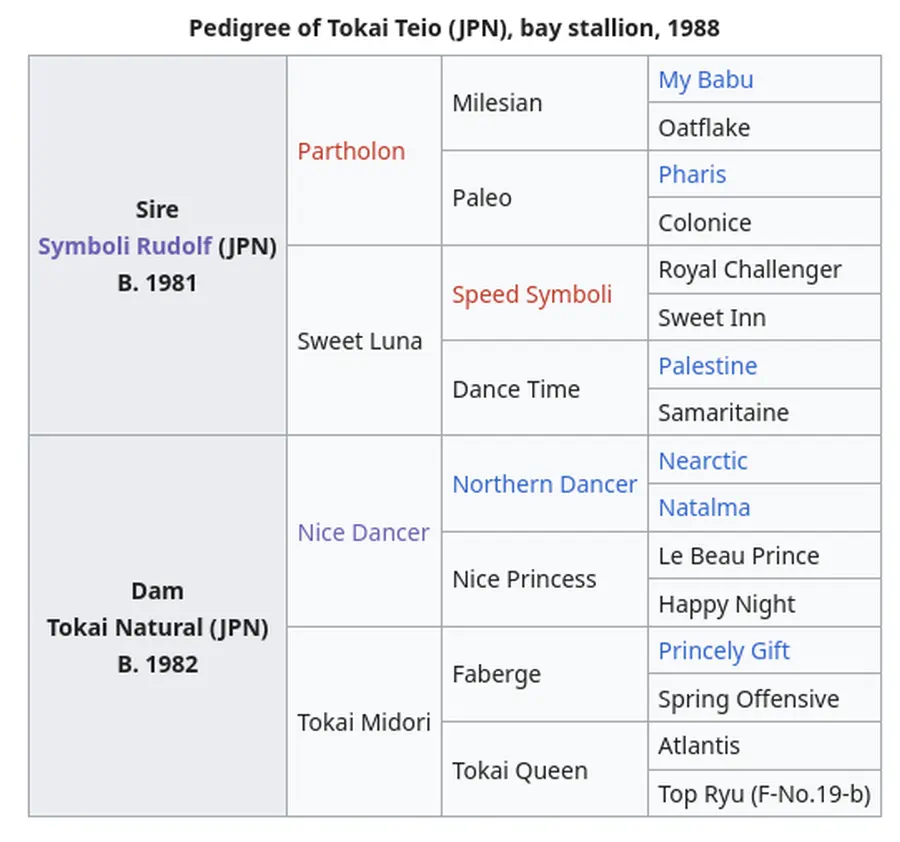Click the Tokai Midori cell
The height and width of the screenshot is (842, 900).
[363, 722]
